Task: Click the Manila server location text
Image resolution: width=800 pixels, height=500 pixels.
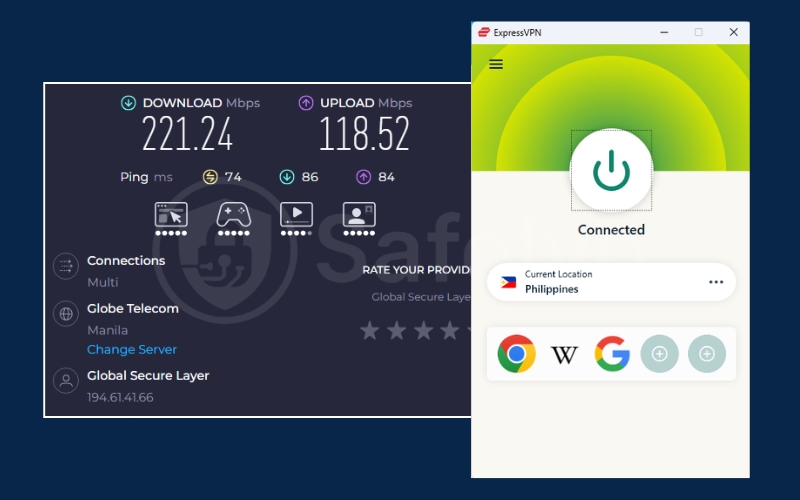Action: [107, 330]
